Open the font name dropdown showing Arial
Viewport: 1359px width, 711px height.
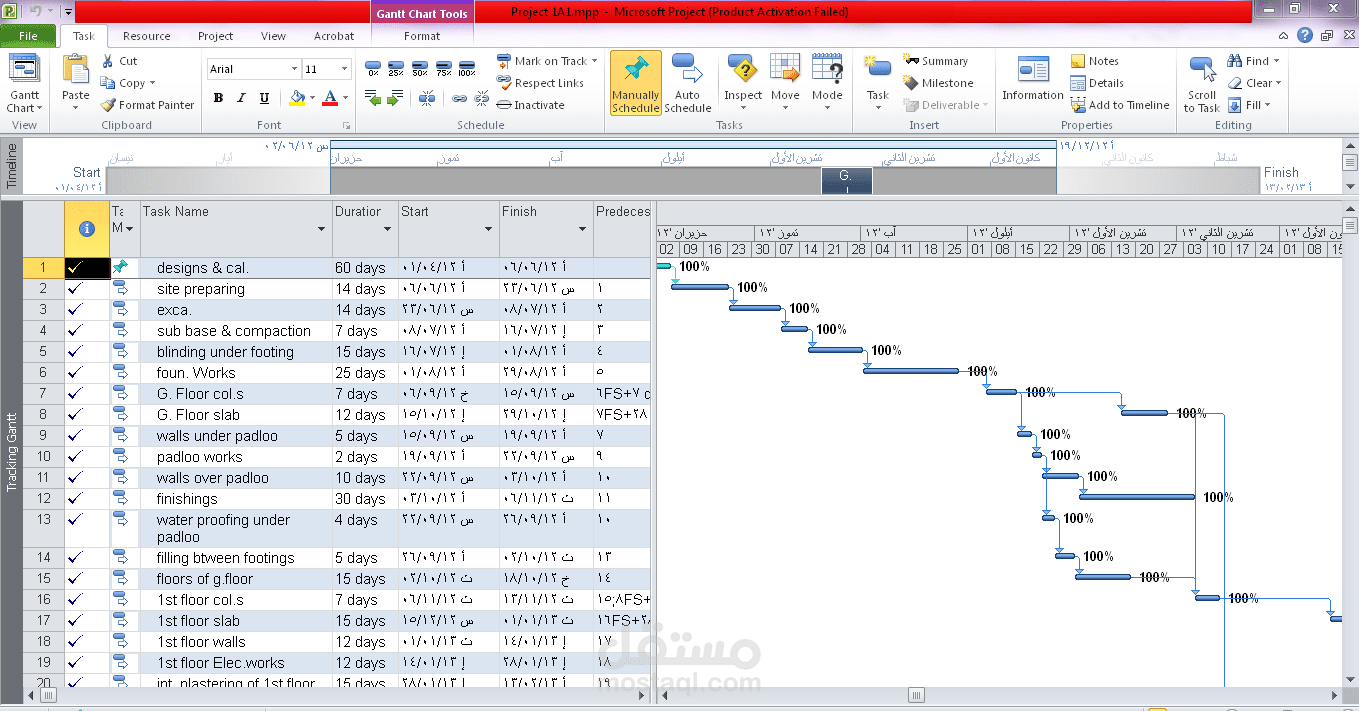pyautogui.click(x=294, y=69)
